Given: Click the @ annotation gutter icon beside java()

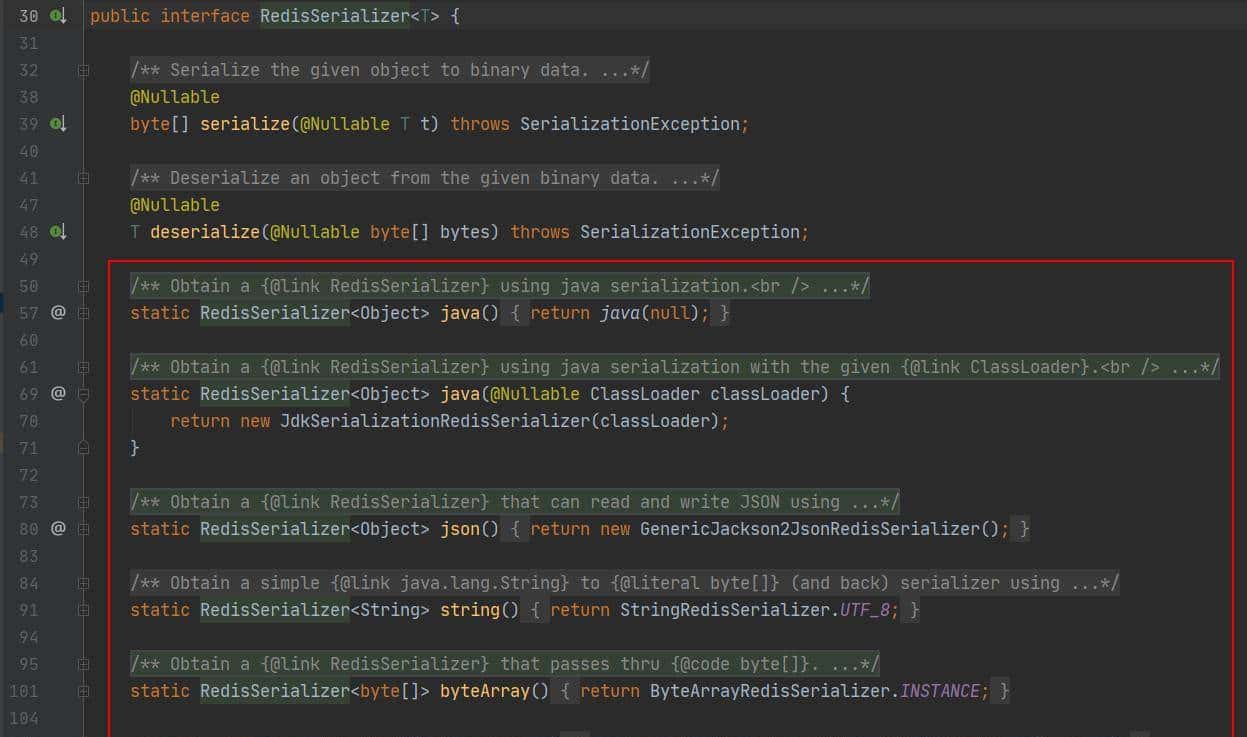Looking at the screenshot, I should [x=58, y=312].
